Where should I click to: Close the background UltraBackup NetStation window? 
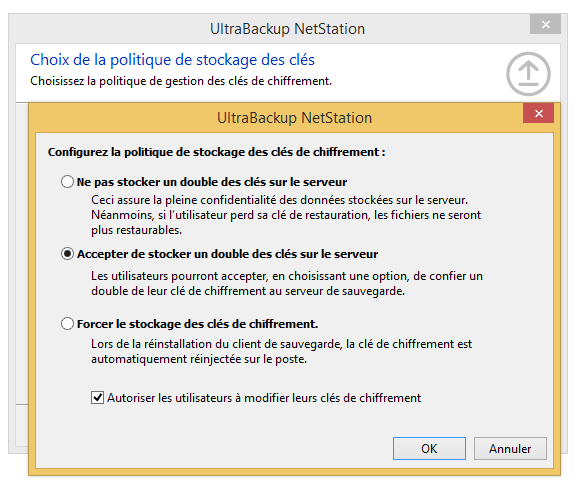pyautogui.click(x=546, y=25)
